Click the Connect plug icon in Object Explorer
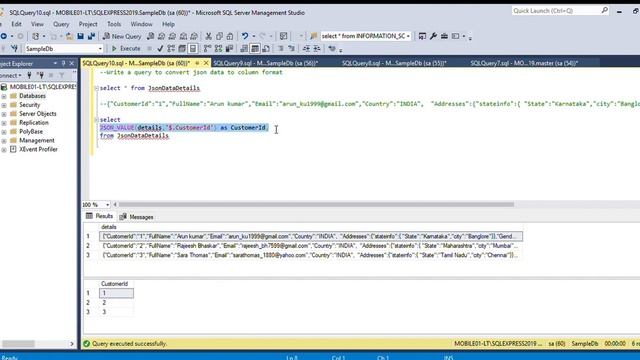 tap(29, 76)
